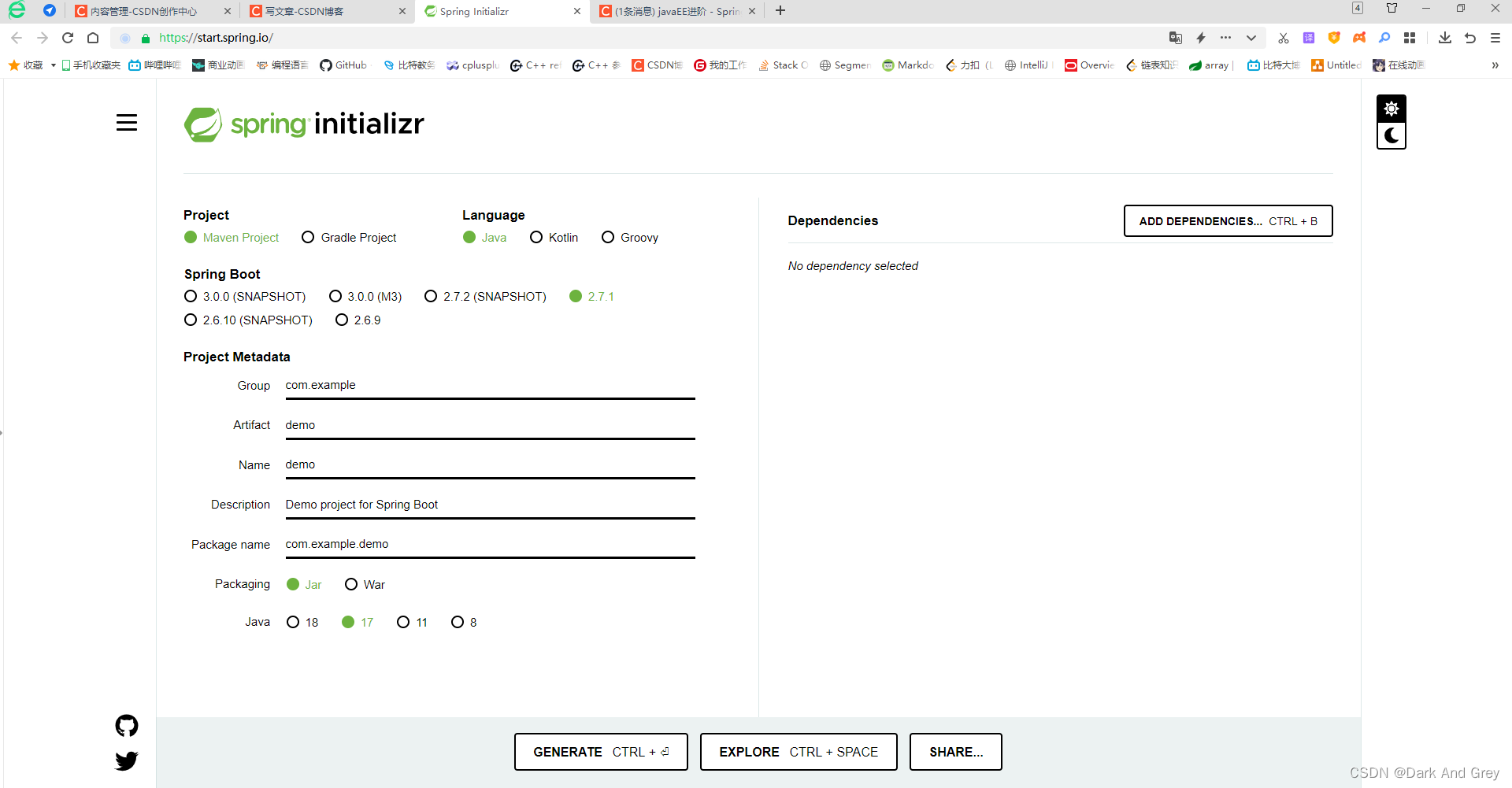1512x788 pixels.
Task: Click SHARE... button
Action: tap(956, 752)
